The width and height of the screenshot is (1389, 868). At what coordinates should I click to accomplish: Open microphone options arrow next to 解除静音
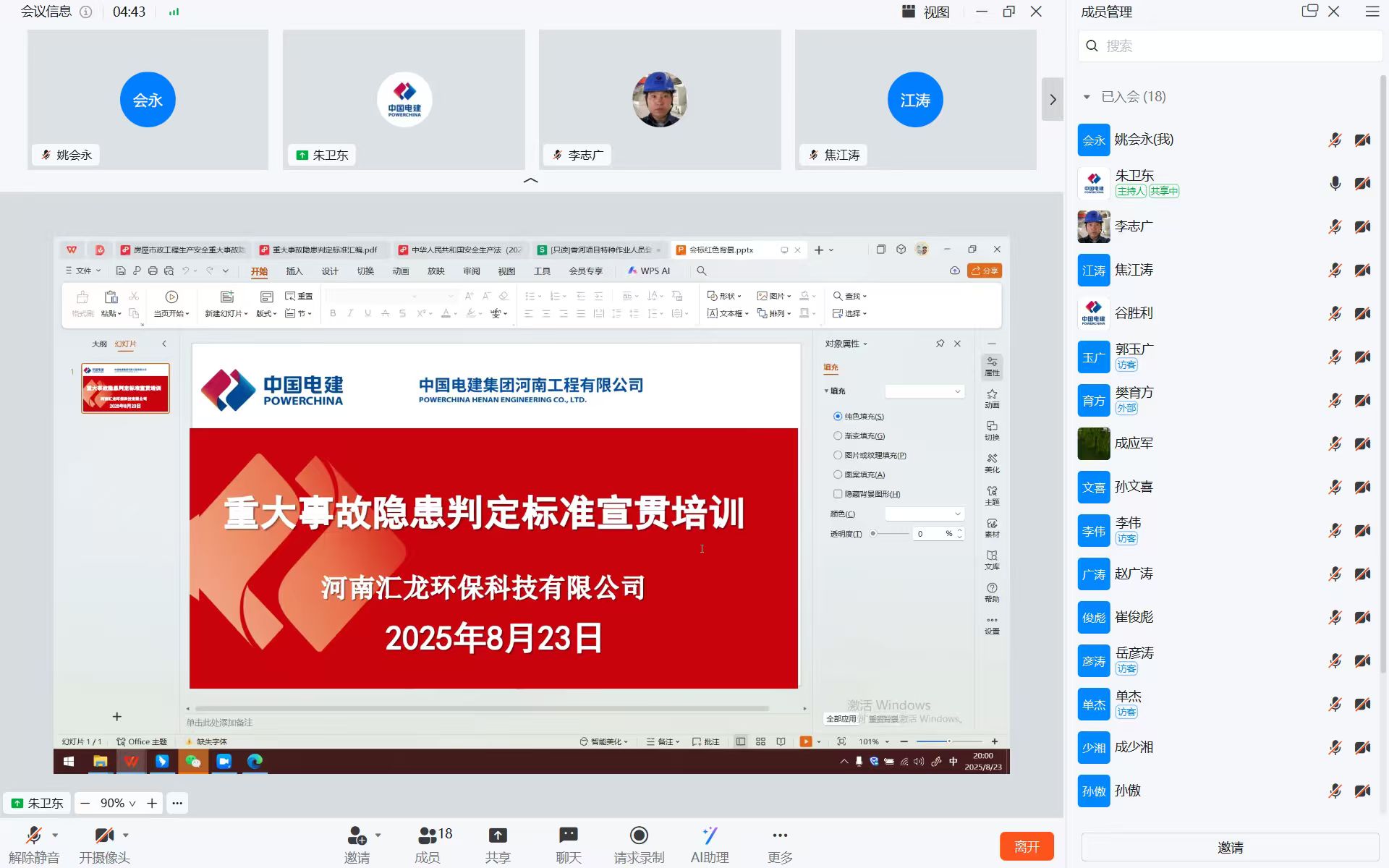coord(55,835)
